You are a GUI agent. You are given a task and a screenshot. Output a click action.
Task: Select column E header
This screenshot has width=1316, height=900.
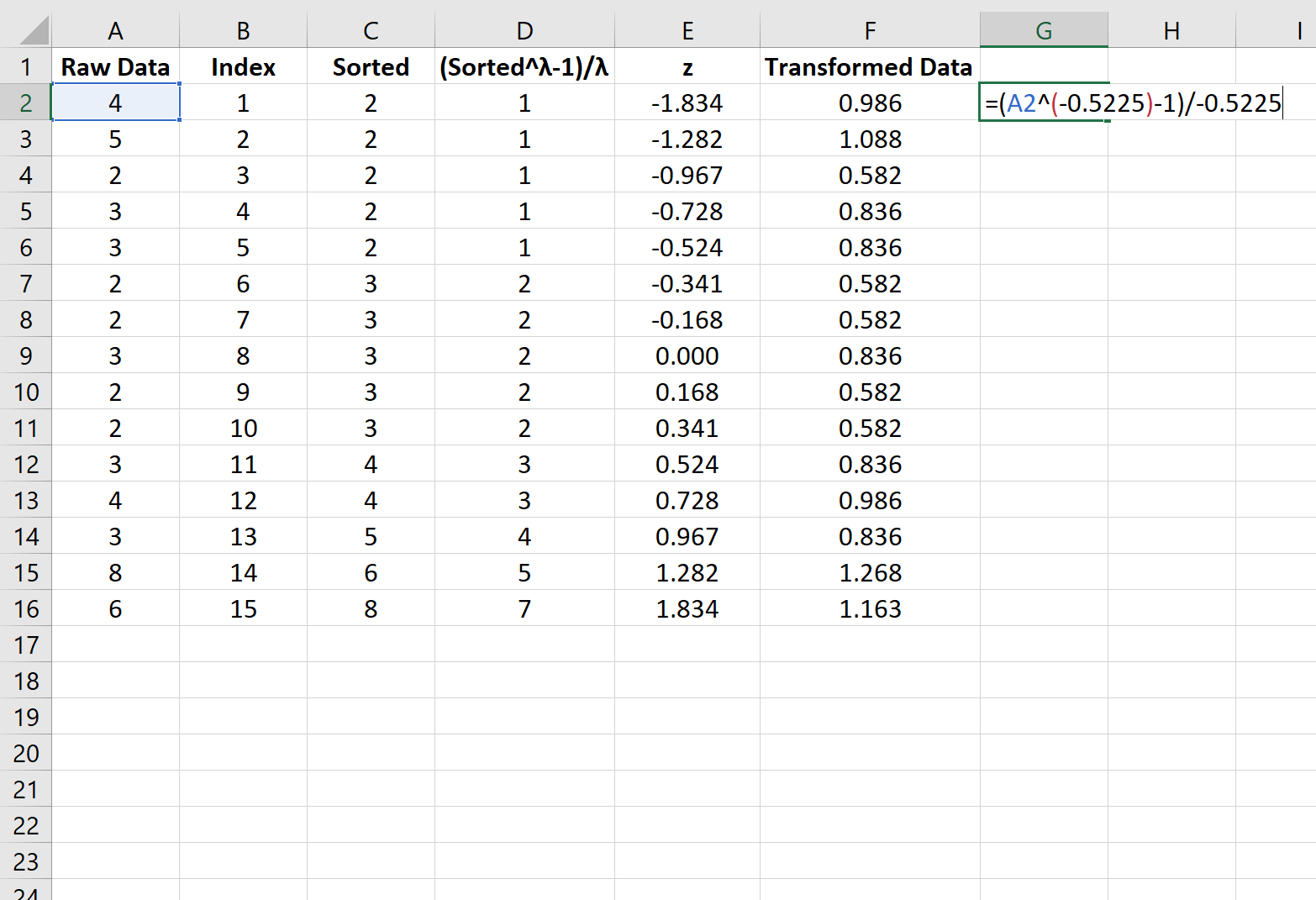pyautogui.click(x=687, y=31)
